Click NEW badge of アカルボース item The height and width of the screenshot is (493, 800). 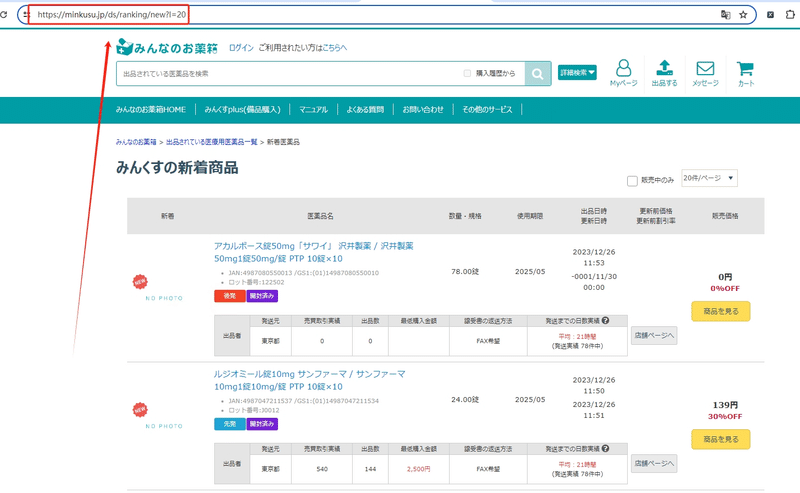140,282
